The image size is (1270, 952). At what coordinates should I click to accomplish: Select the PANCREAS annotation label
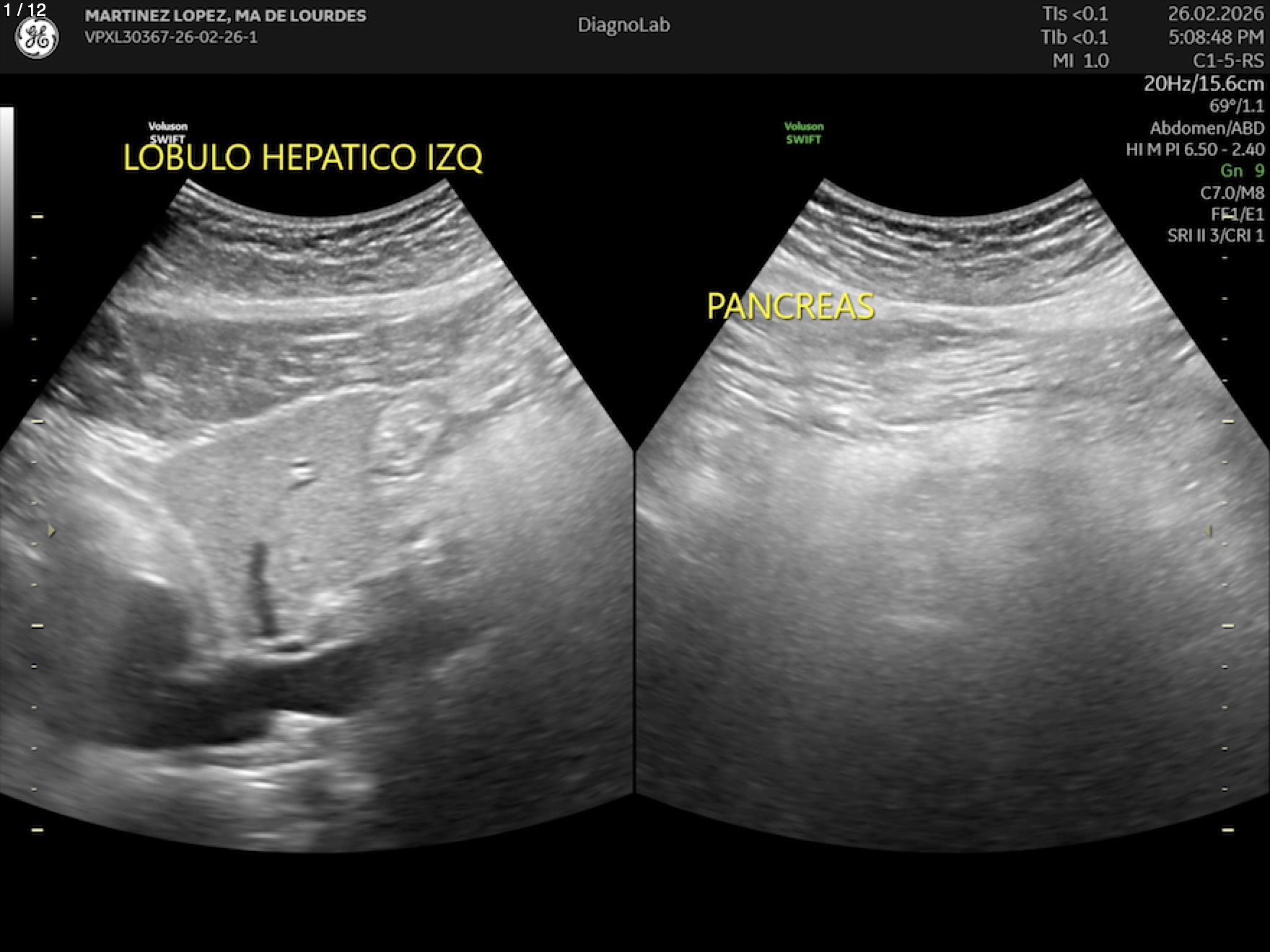(x=790, y=307)
